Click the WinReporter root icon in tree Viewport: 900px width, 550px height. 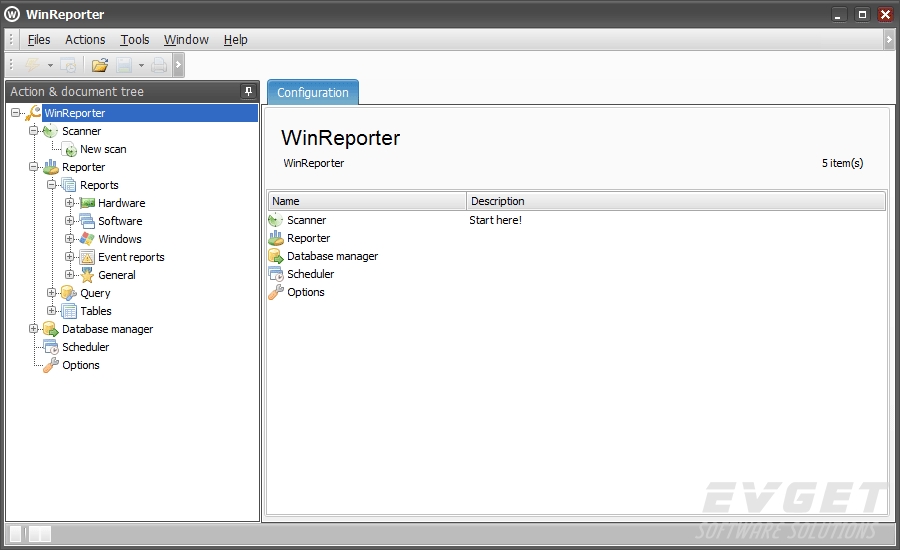33,113
